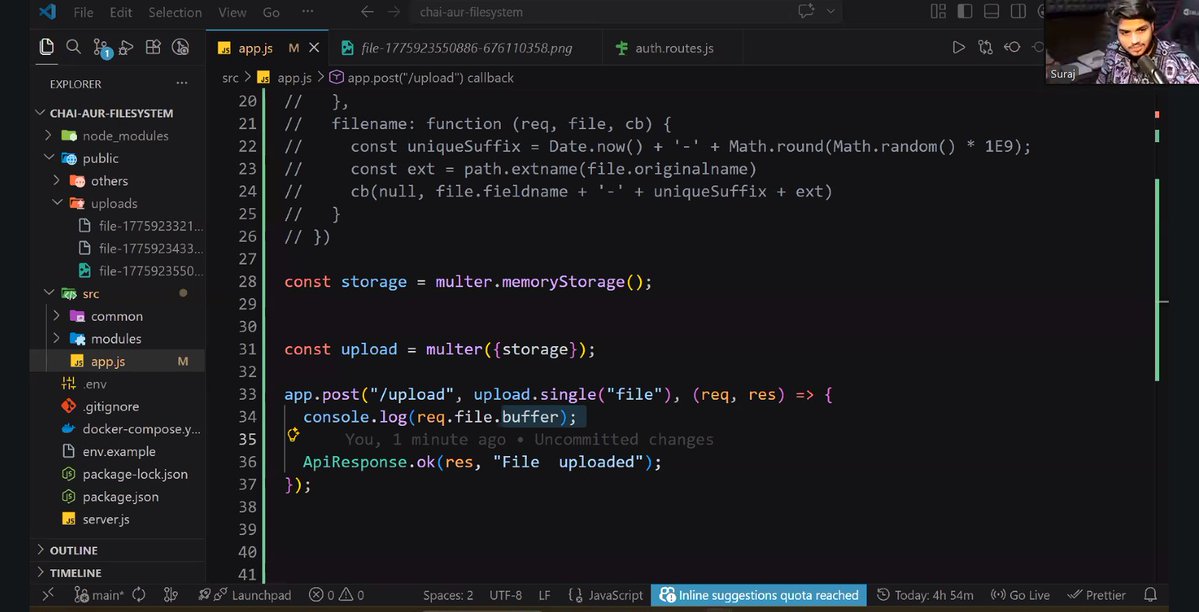Open the Search view in the activity bar
Viewport: 1199px width, 612px height.
[x=73, y=45]
